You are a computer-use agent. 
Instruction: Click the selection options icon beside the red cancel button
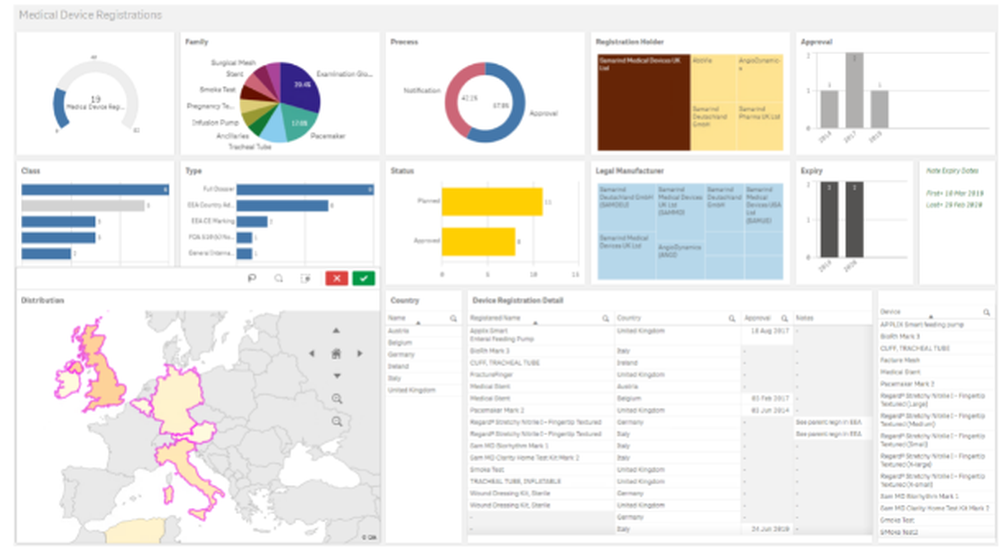[x=305, y=278]
